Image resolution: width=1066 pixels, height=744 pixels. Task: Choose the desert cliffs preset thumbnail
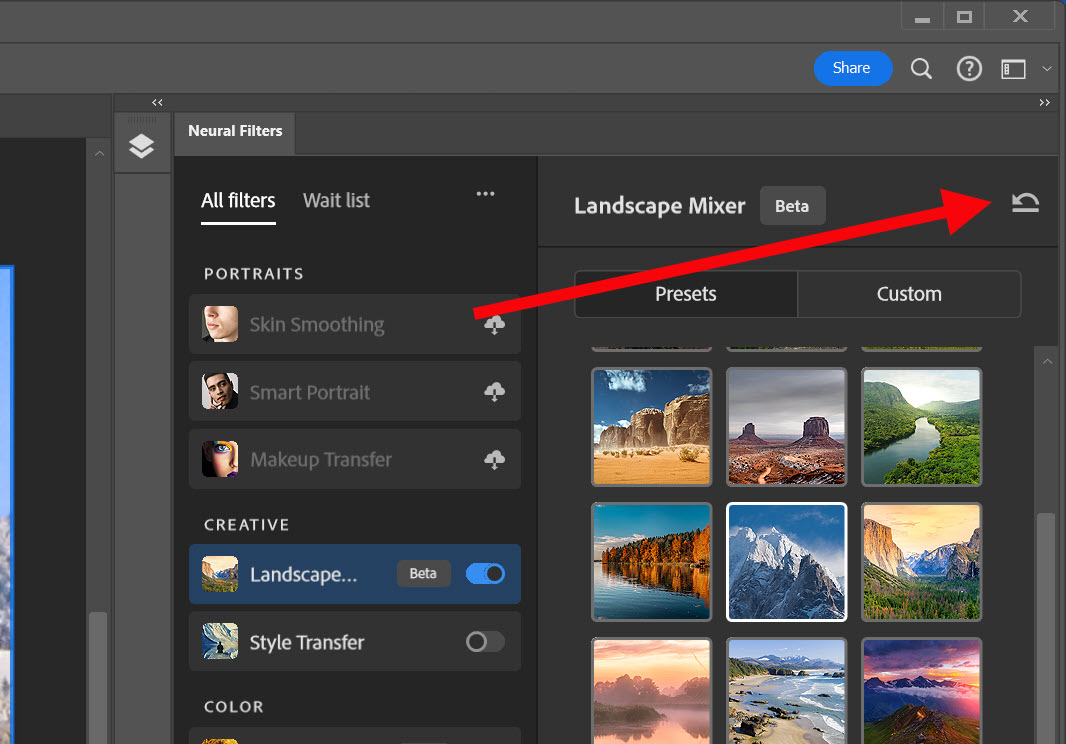[652, 427]
